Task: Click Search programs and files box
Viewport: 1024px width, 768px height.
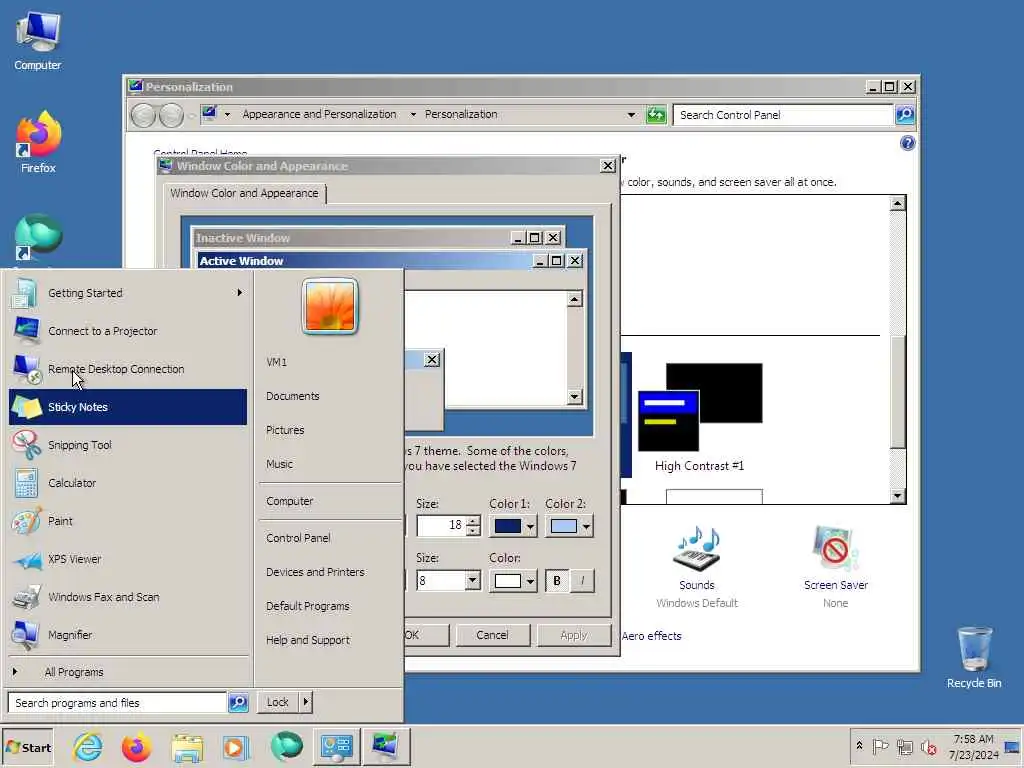Action: (118, 703)
